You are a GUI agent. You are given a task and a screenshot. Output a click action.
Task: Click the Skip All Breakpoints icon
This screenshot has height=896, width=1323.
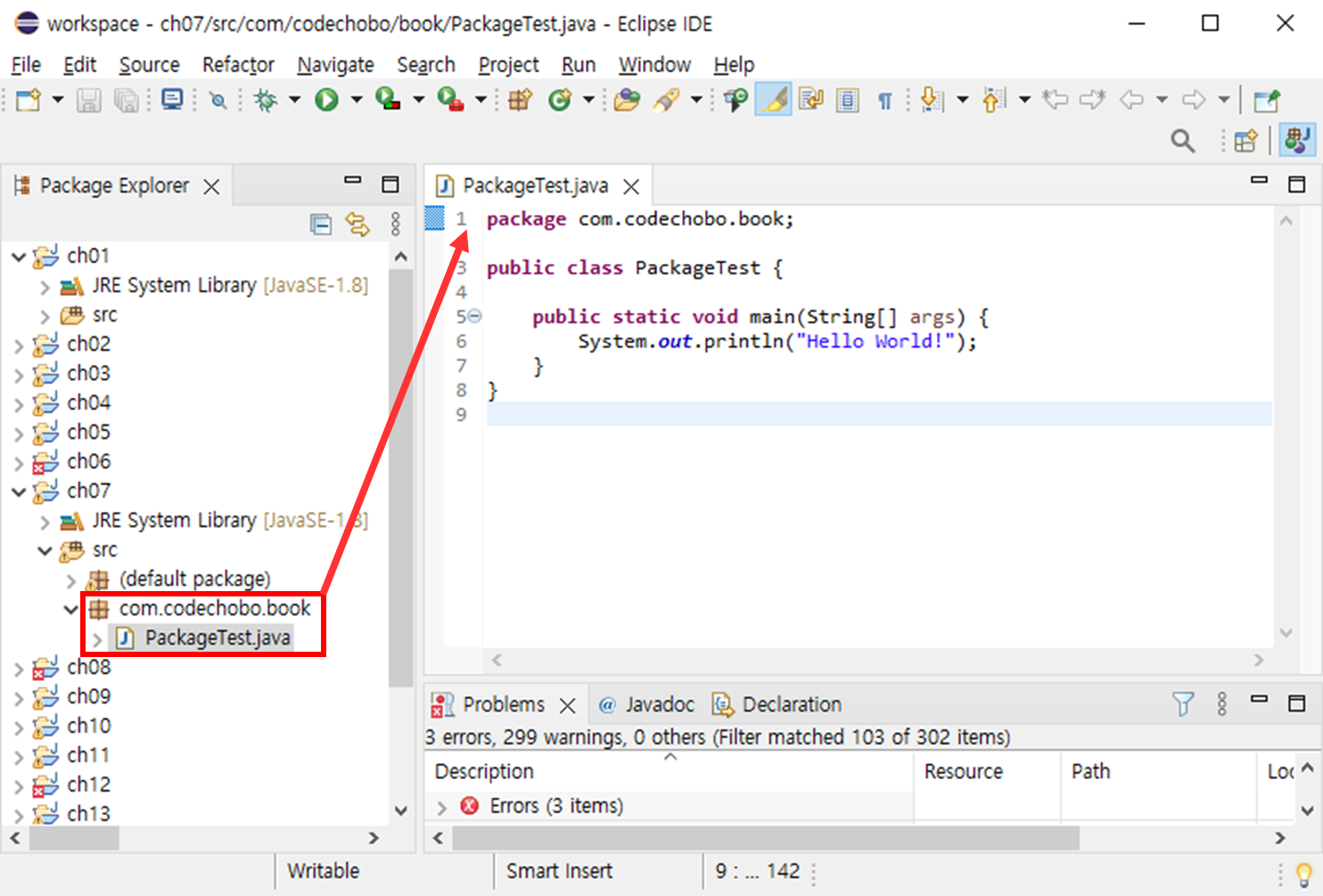(x=218, y=100)
